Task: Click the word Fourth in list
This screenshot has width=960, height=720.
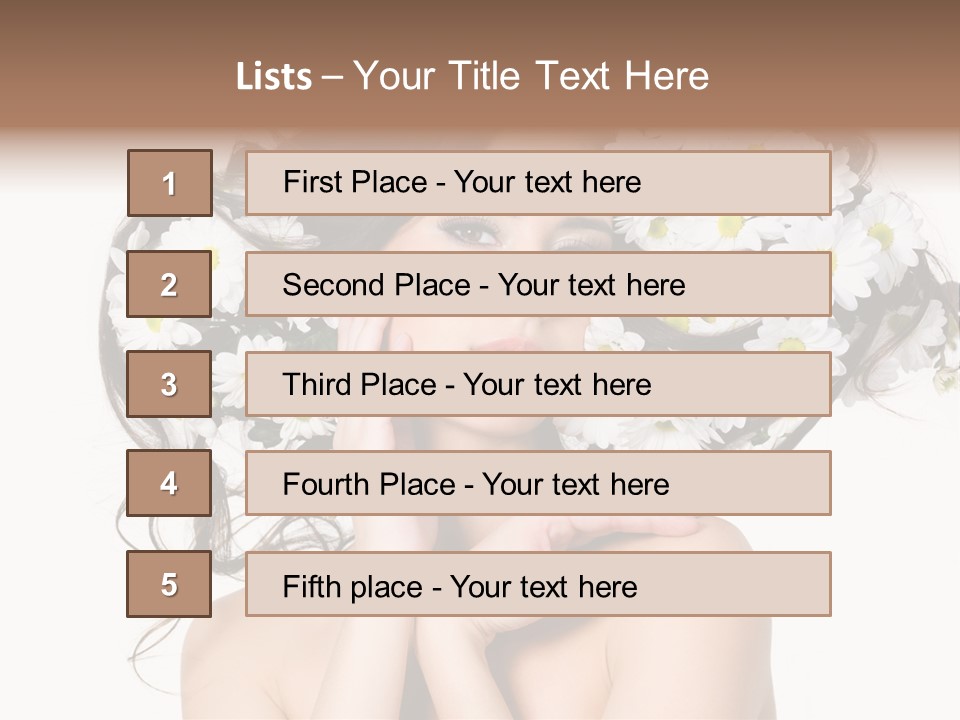Action: tap(326, 484)
